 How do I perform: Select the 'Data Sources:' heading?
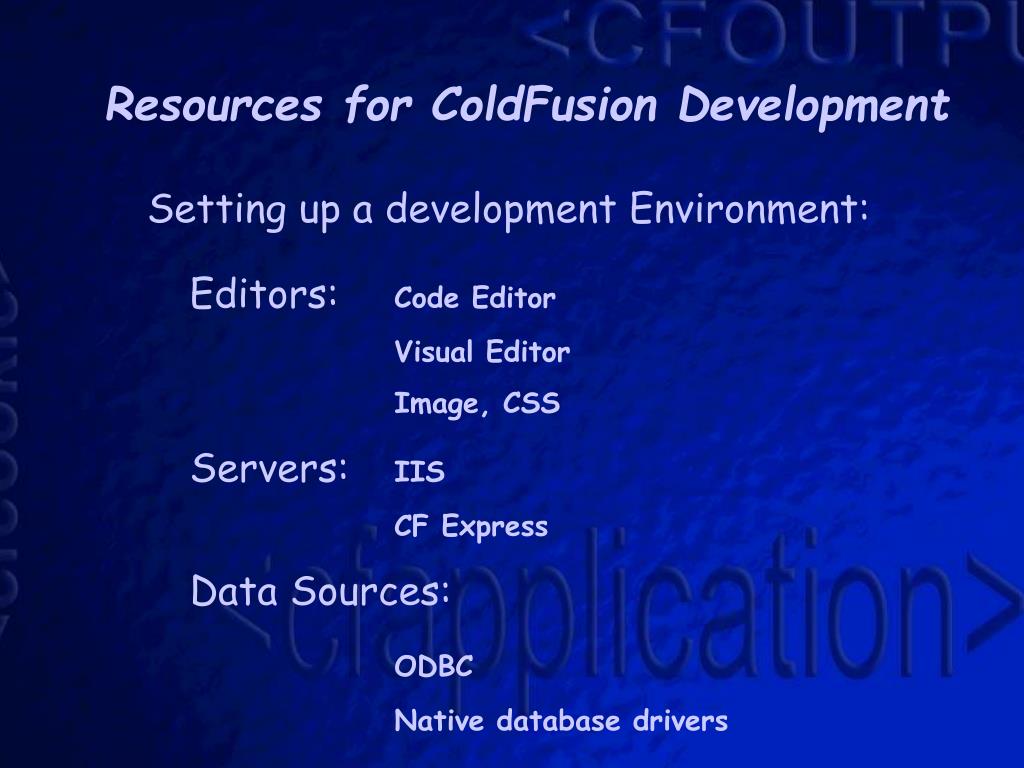pyautogui.click(x=321, y=591)
